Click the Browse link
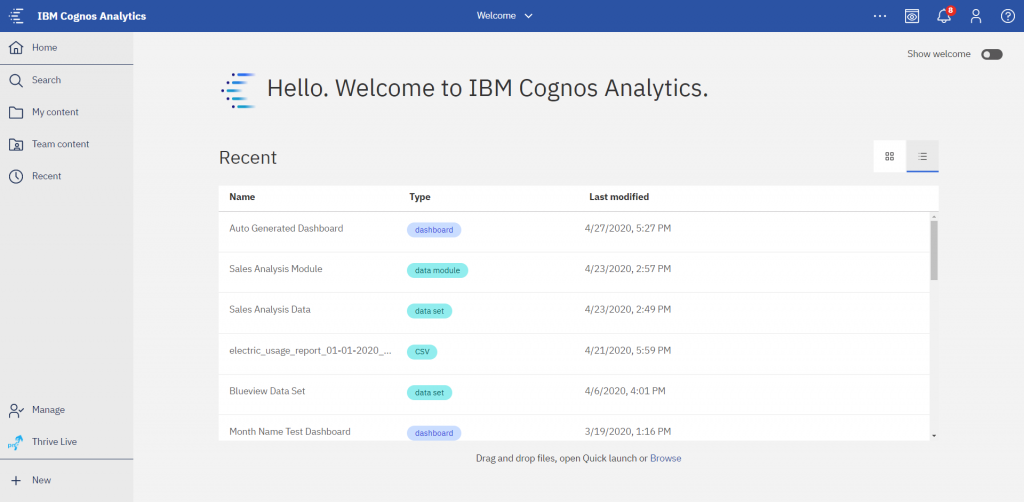Viewport: 1024px width, 502px height. click(x=665, y=458)
